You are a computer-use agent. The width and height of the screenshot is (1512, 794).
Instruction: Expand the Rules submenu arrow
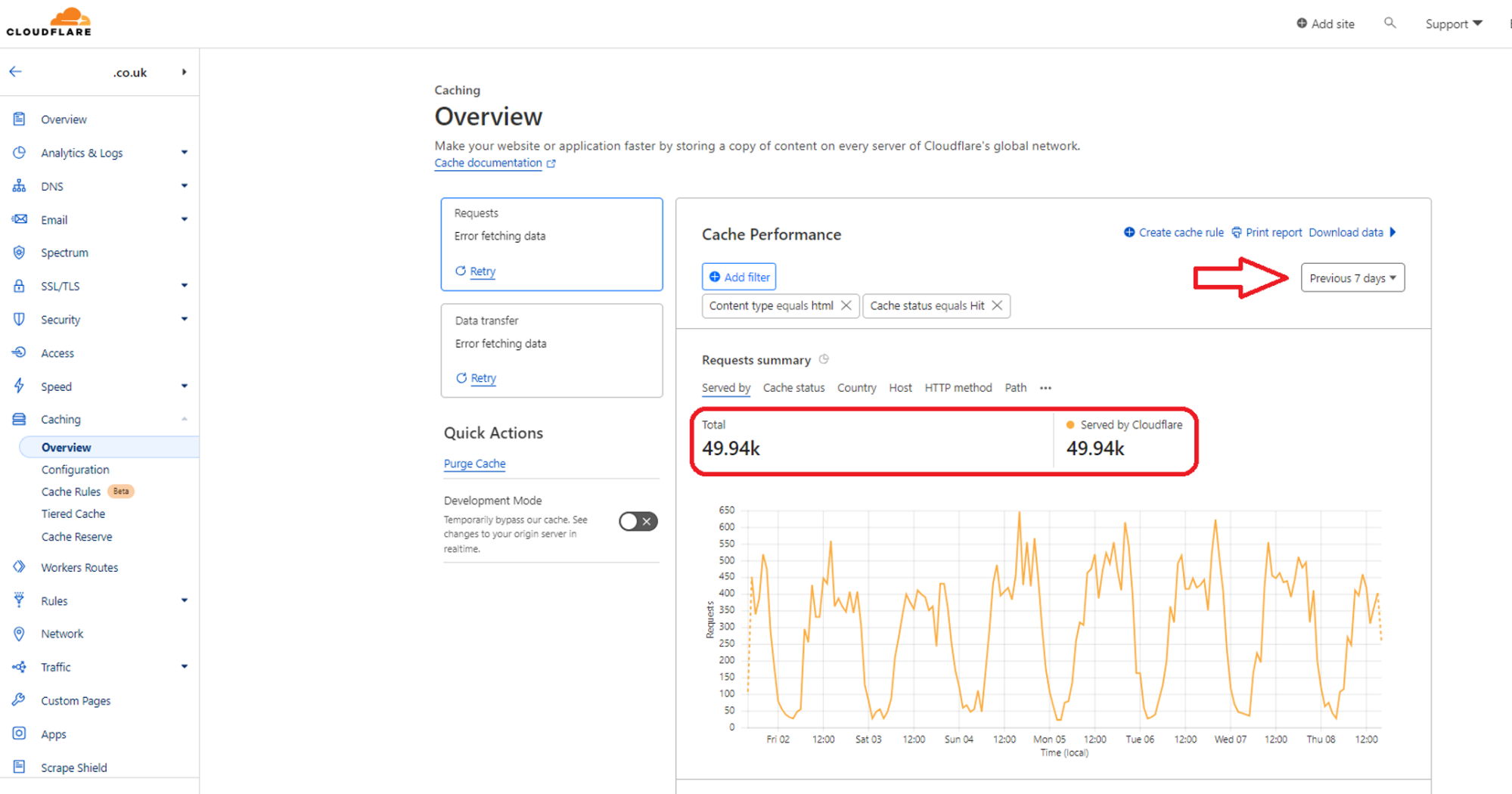(184, 600)
